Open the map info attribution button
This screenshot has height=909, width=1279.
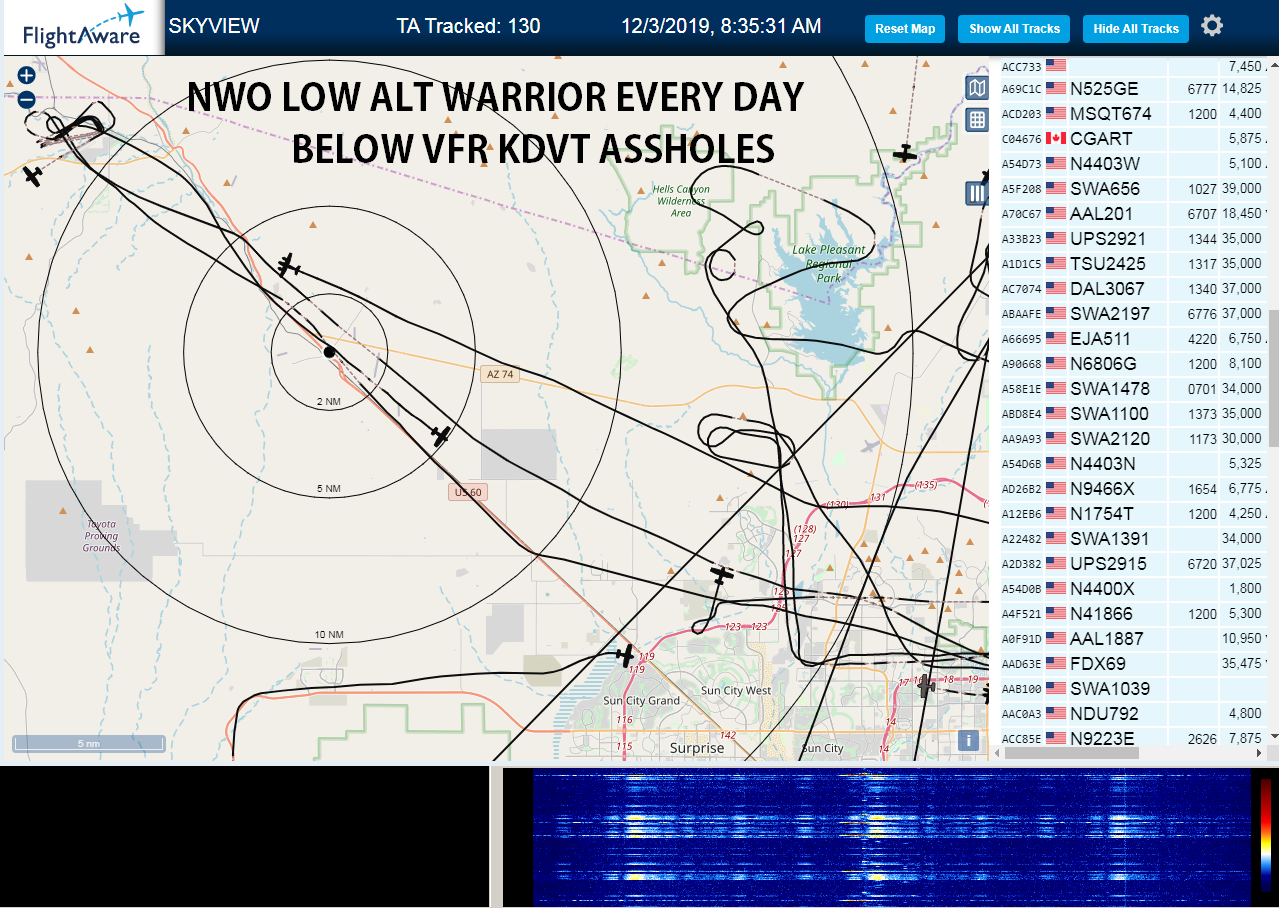[x=967, y=740]
